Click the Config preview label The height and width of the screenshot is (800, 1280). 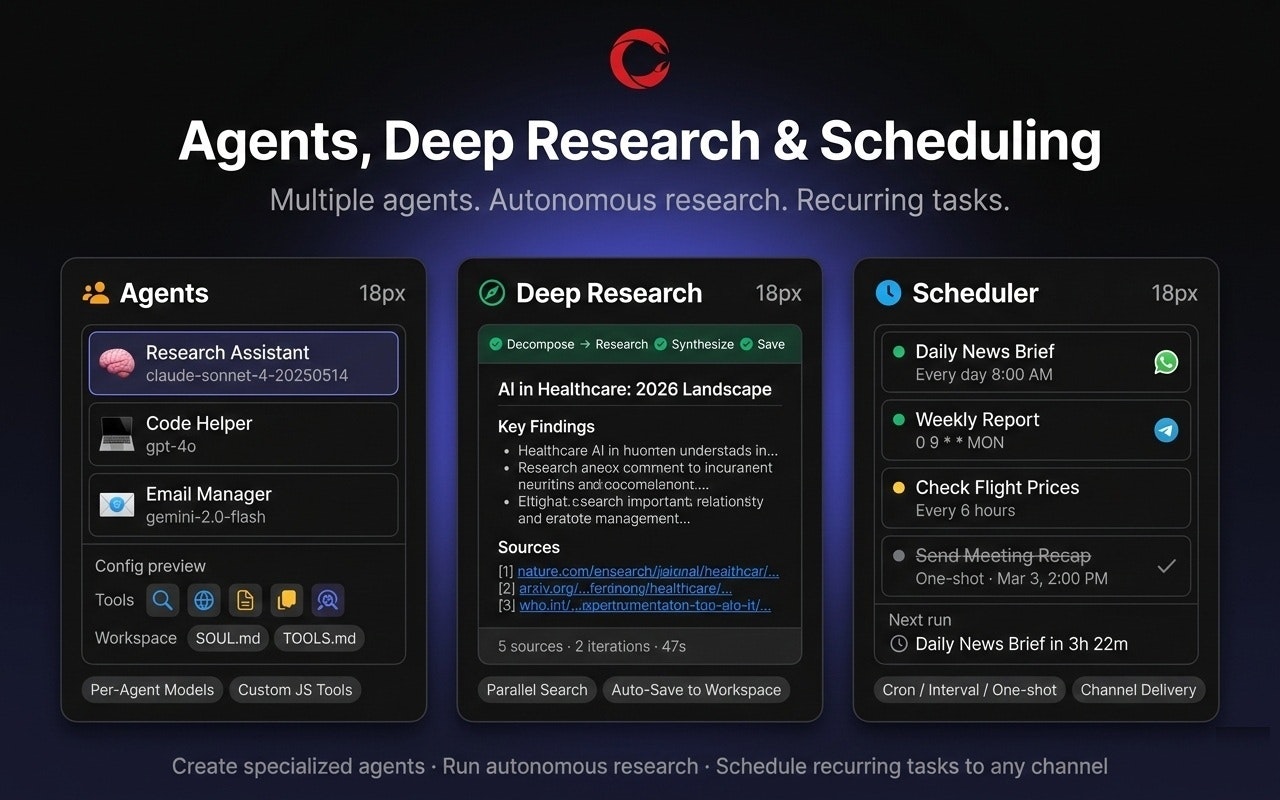(150, 566)
